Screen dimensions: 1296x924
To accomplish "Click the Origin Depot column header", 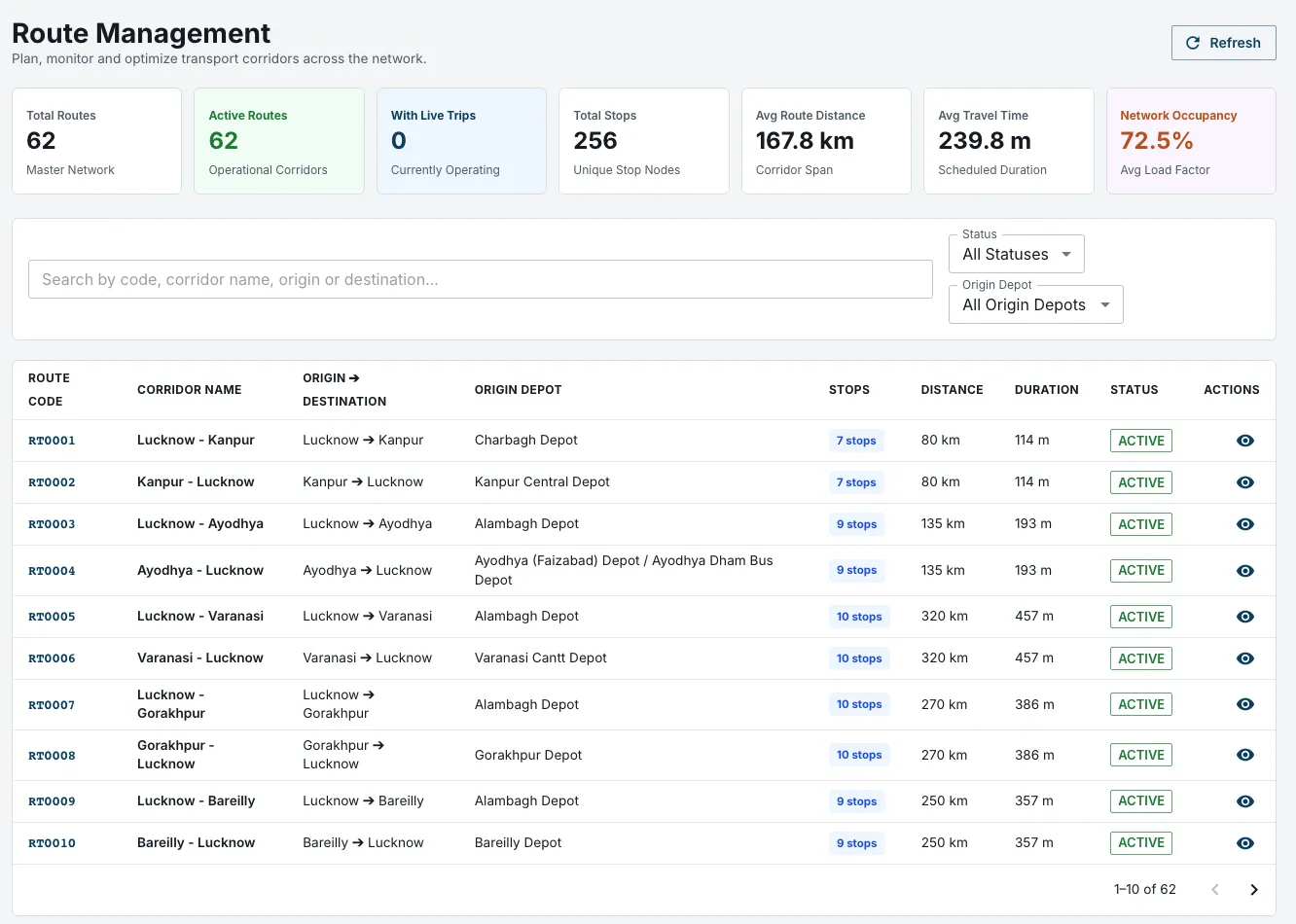I will [518, 390].
